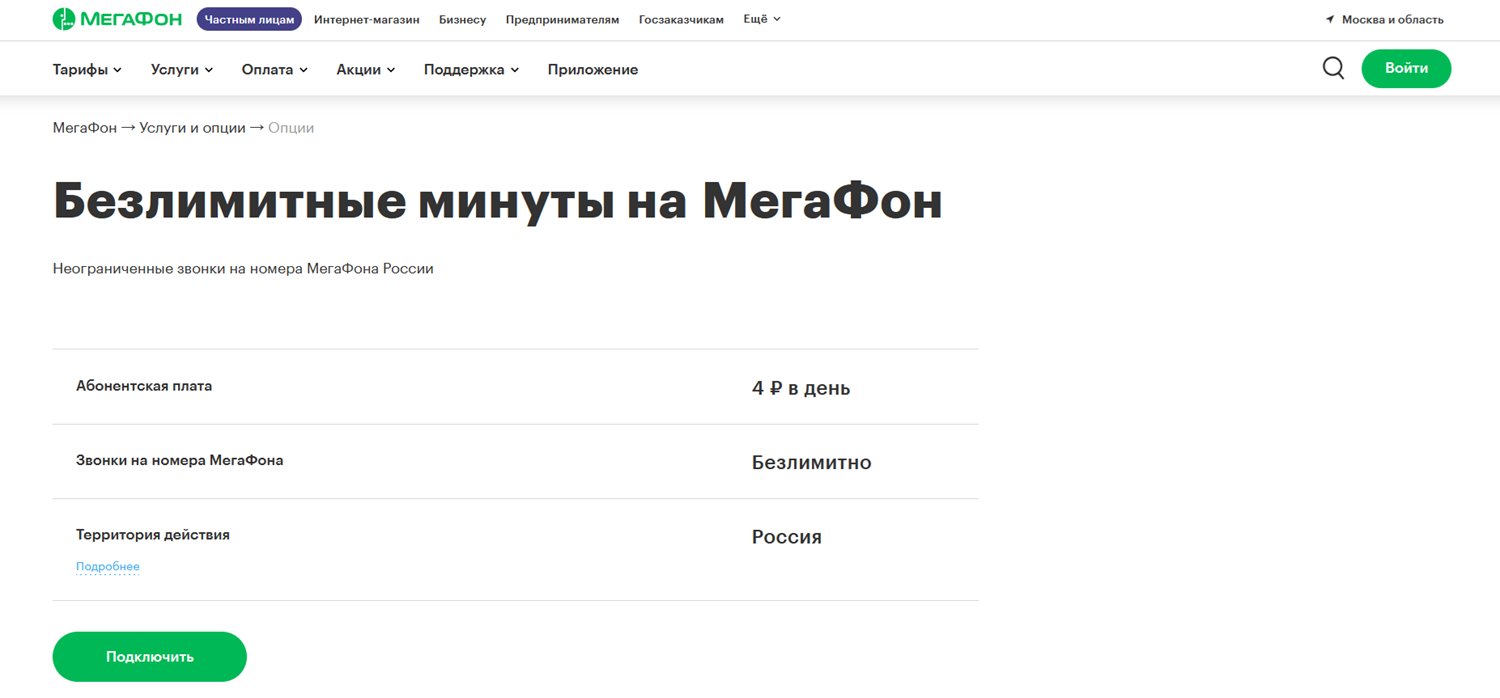1500x698 pixels.
Task: Select the Частным лицам tab
Action: [x=249, y=19]
